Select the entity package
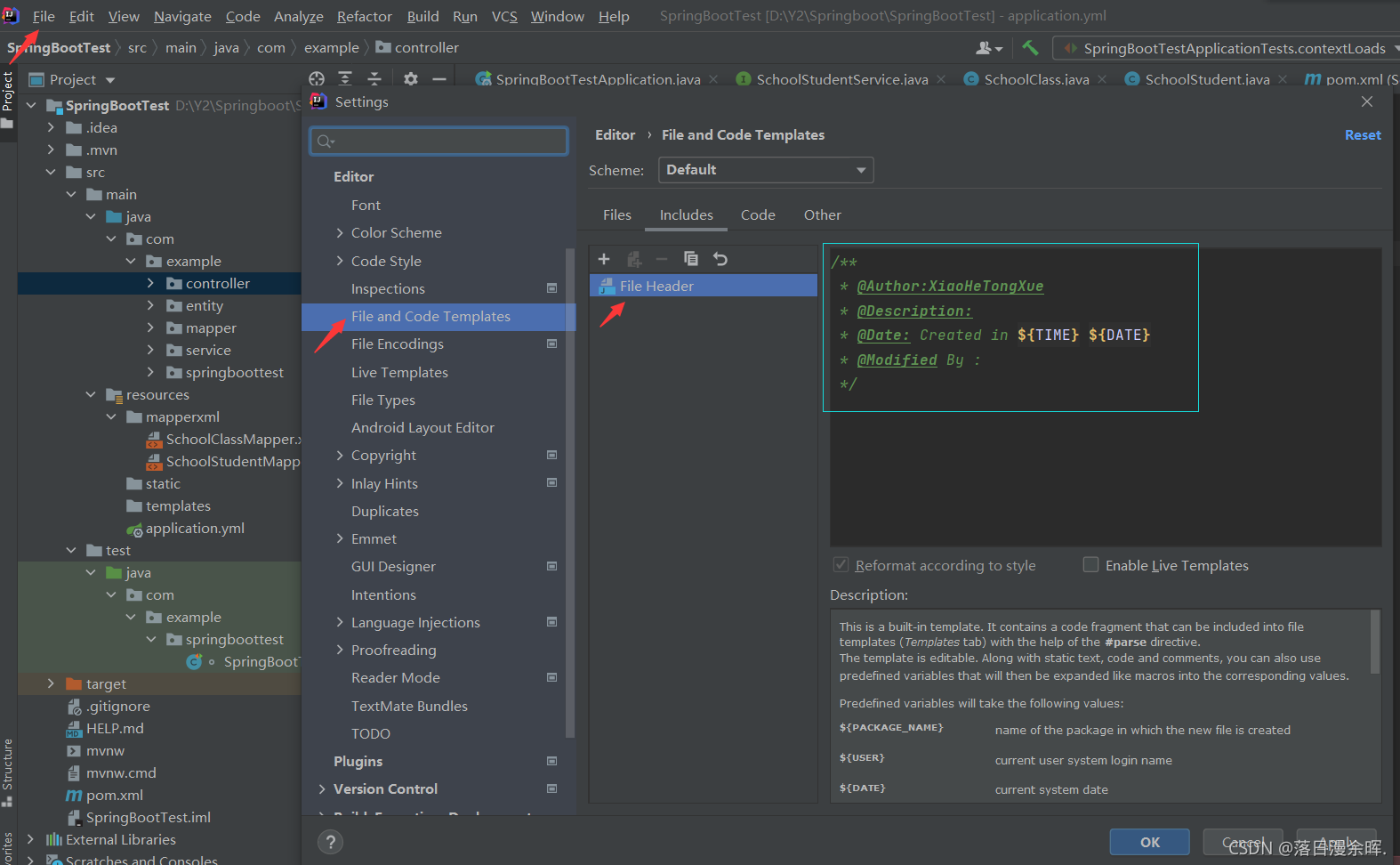Screen dimensions: 1400x865 204,305
